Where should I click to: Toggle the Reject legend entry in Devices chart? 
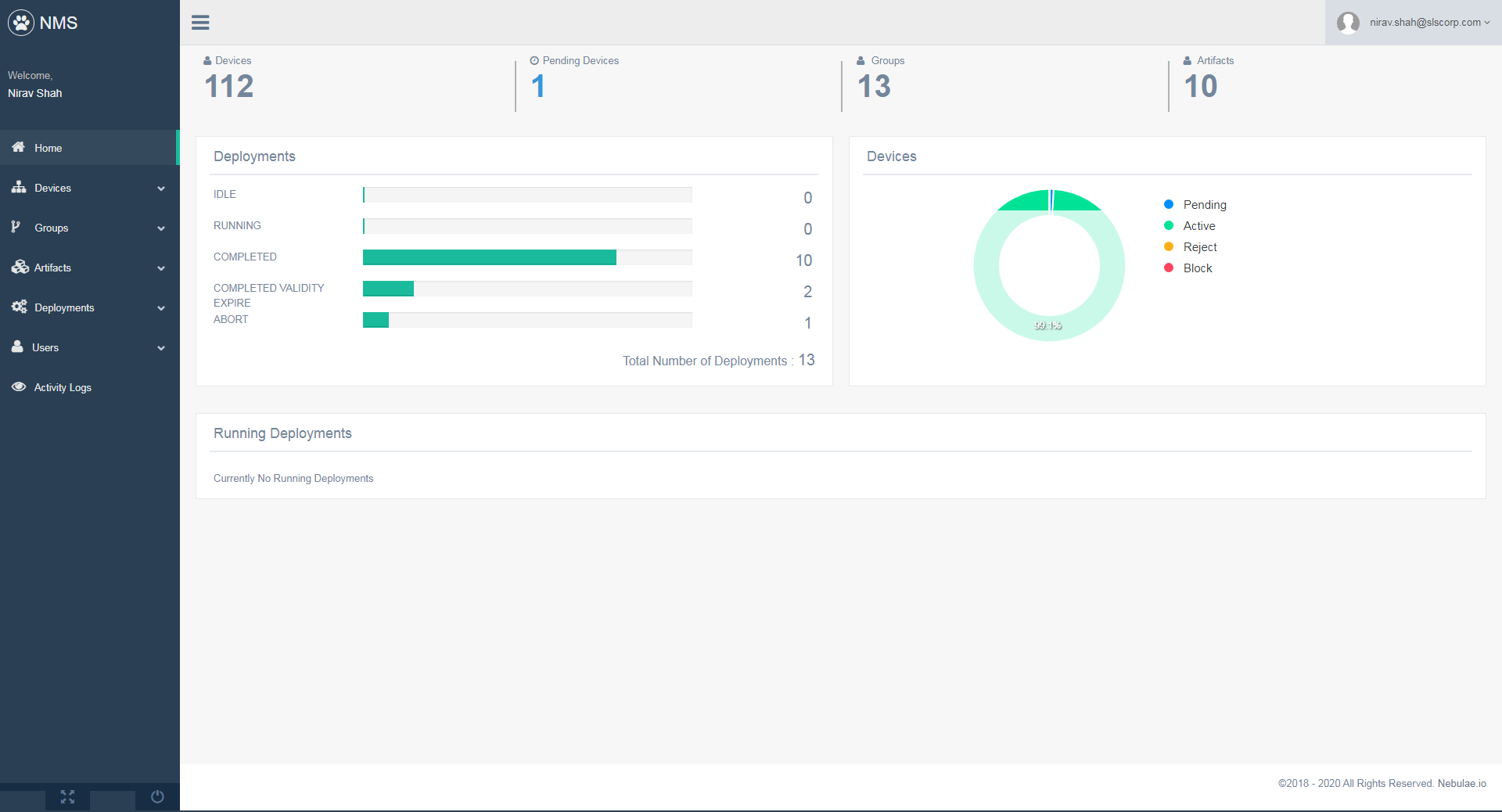(x=1190, y=246)
